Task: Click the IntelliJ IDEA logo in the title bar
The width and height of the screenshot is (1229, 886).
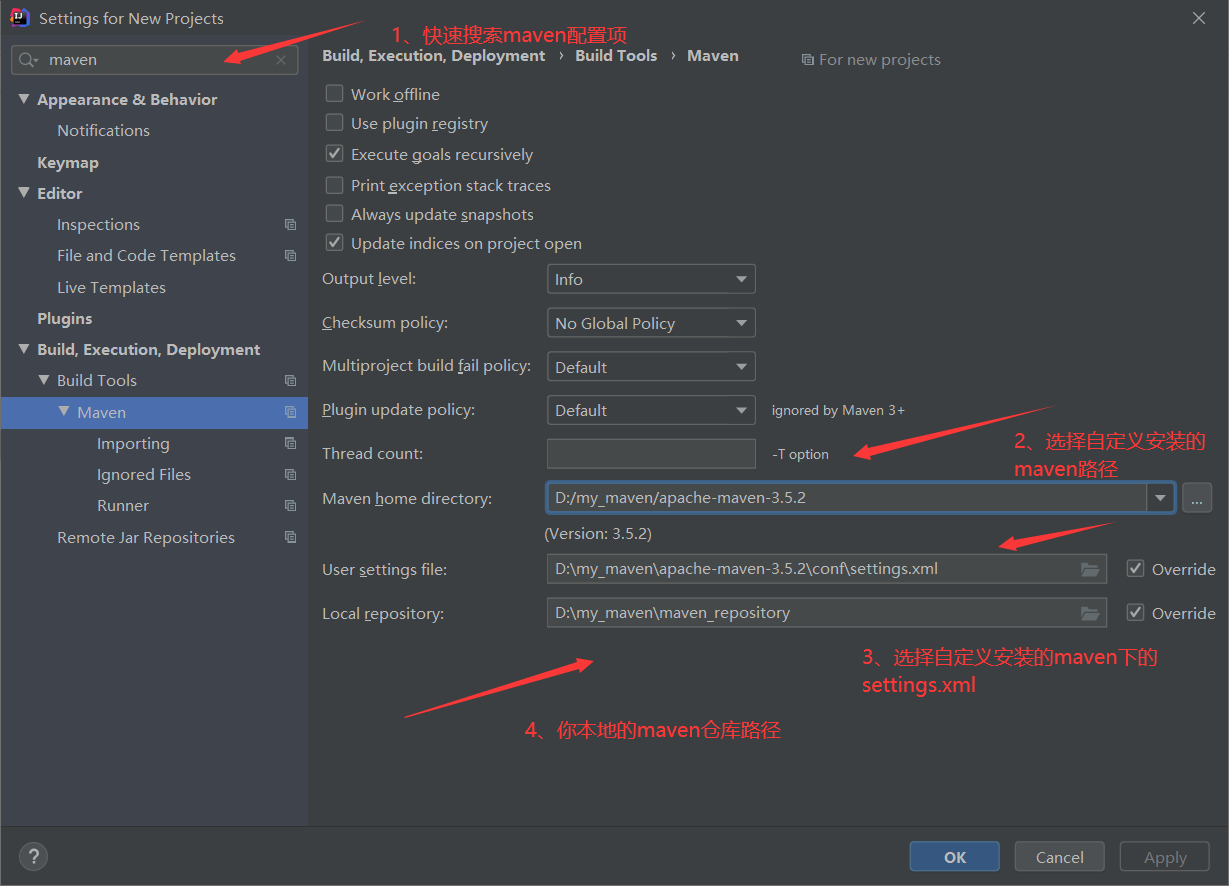Action: click(19, 18)
